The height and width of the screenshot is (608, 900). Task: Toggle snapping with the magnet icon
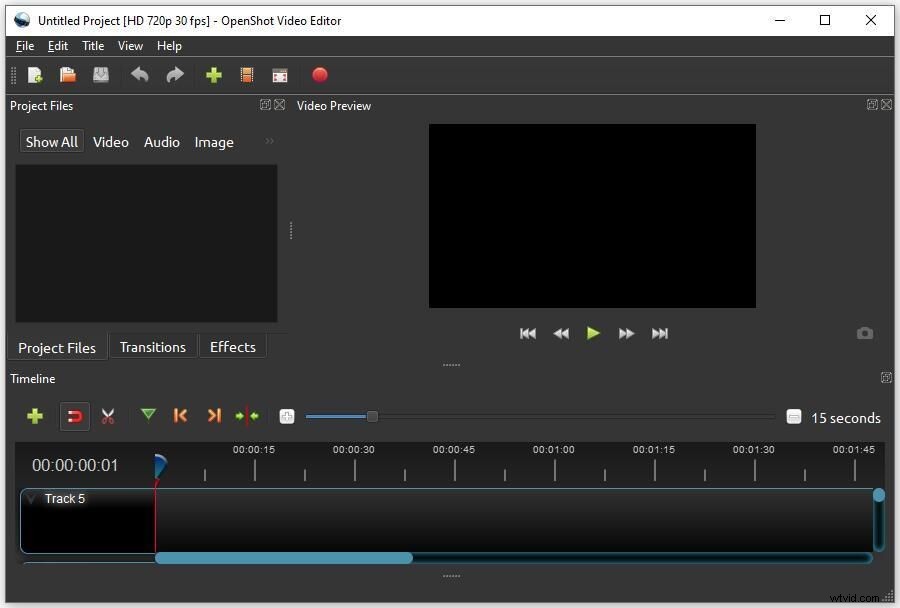[x=75, y=416]
